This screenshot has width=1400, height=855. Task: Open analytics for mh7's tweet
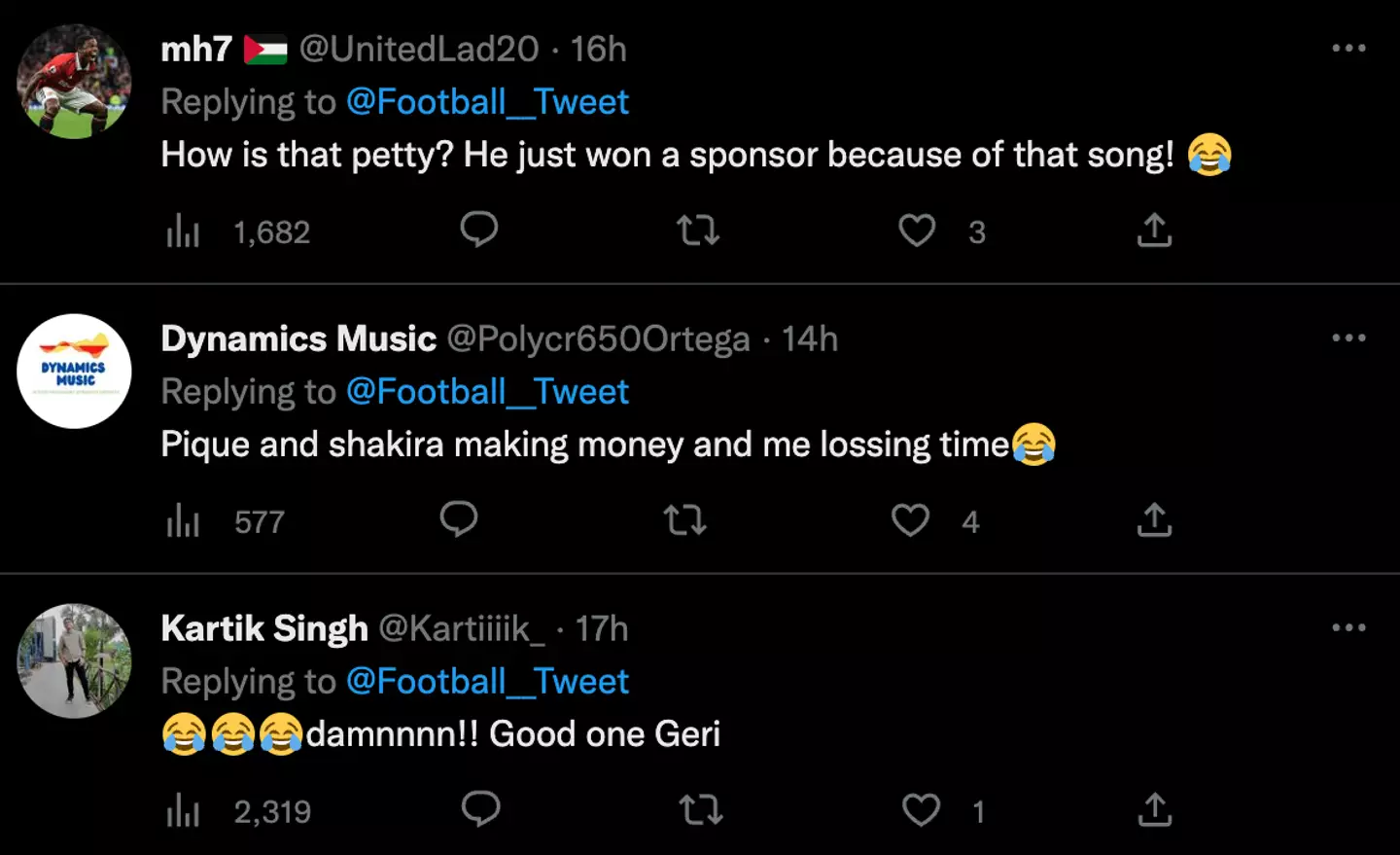[x=183, y=231]
